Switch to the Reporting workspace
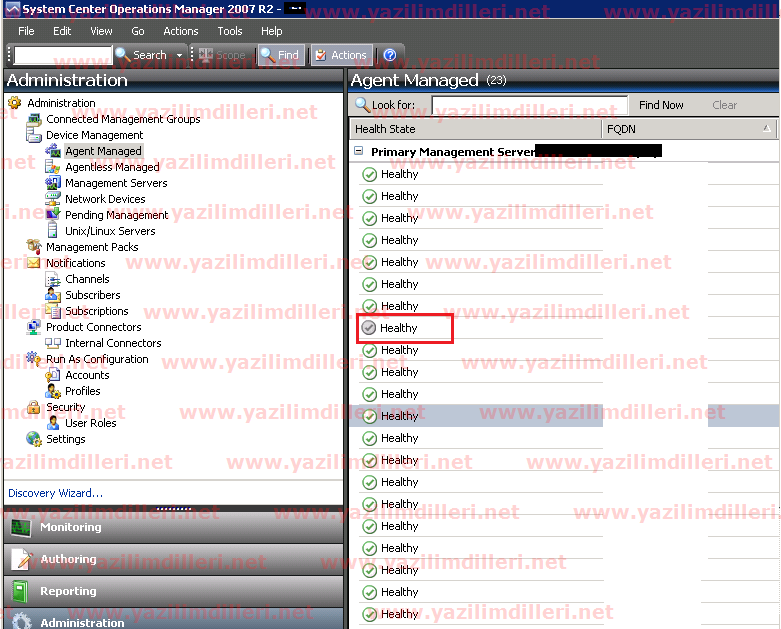Image resolution: width=781 pixels, height=629 pixels. pyautogui.click(x=173, y=591)
